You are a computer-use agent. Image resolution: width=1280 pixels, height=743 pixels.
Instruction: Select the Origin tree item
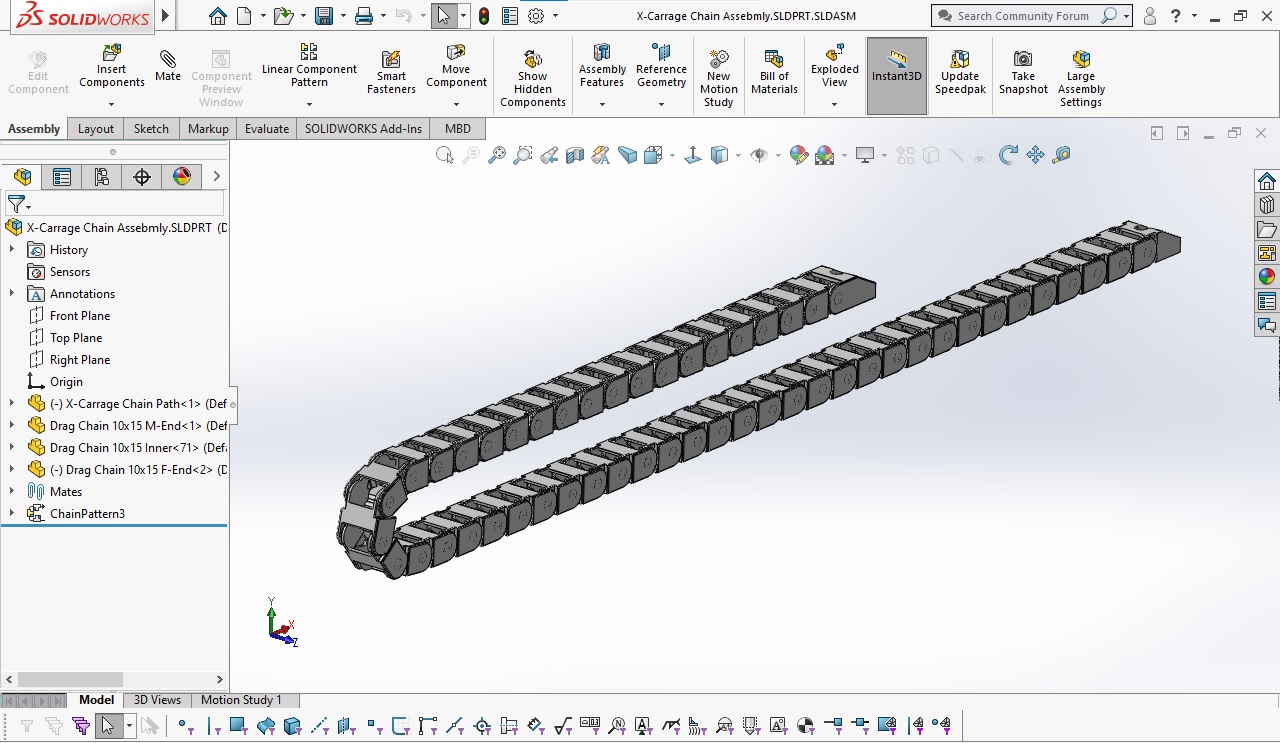[x=66, y=382]
